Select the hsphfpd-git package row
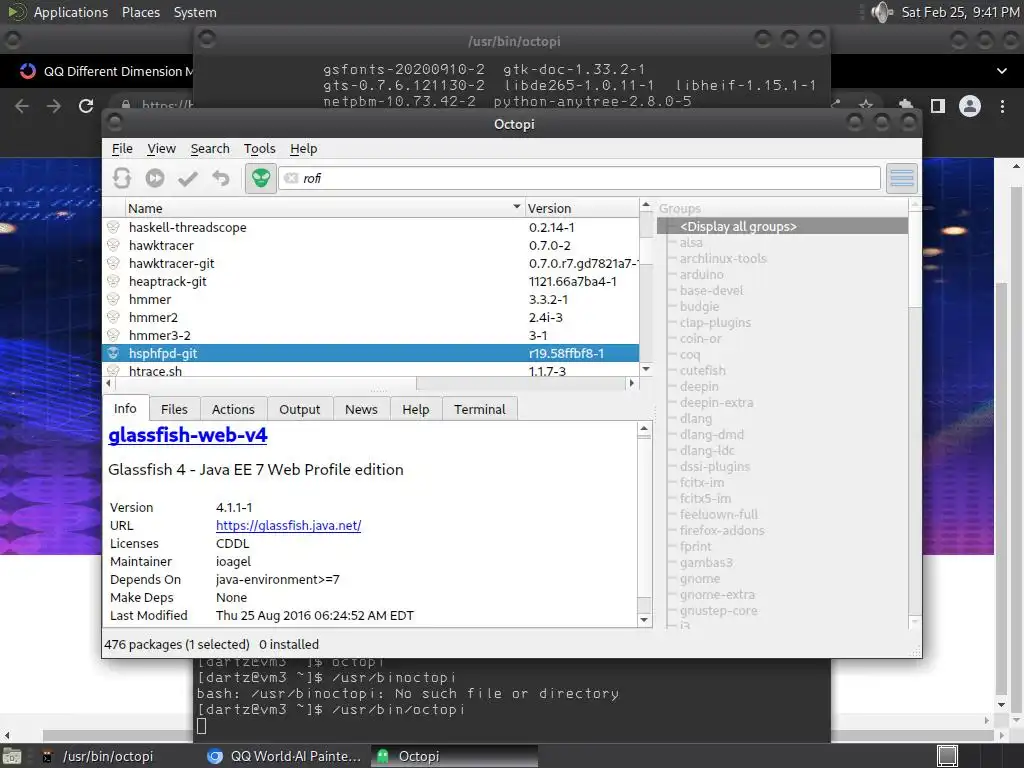The height and width of the screenshot is (768, 1024). (x=370, y=353)
